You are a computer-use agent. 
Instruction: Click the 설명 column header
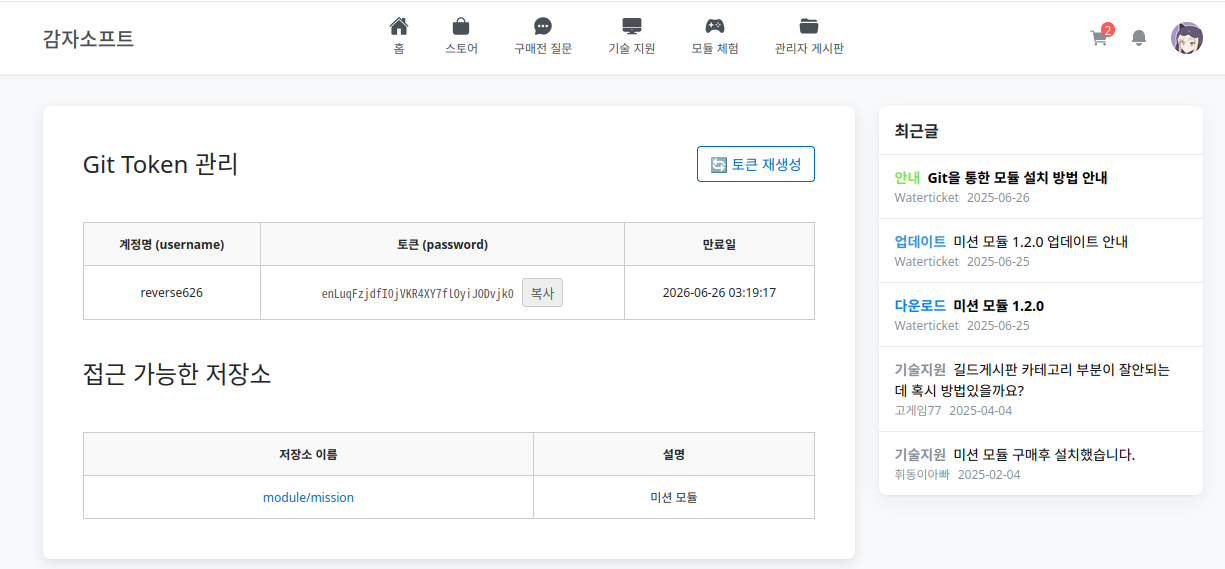point(674,454)
